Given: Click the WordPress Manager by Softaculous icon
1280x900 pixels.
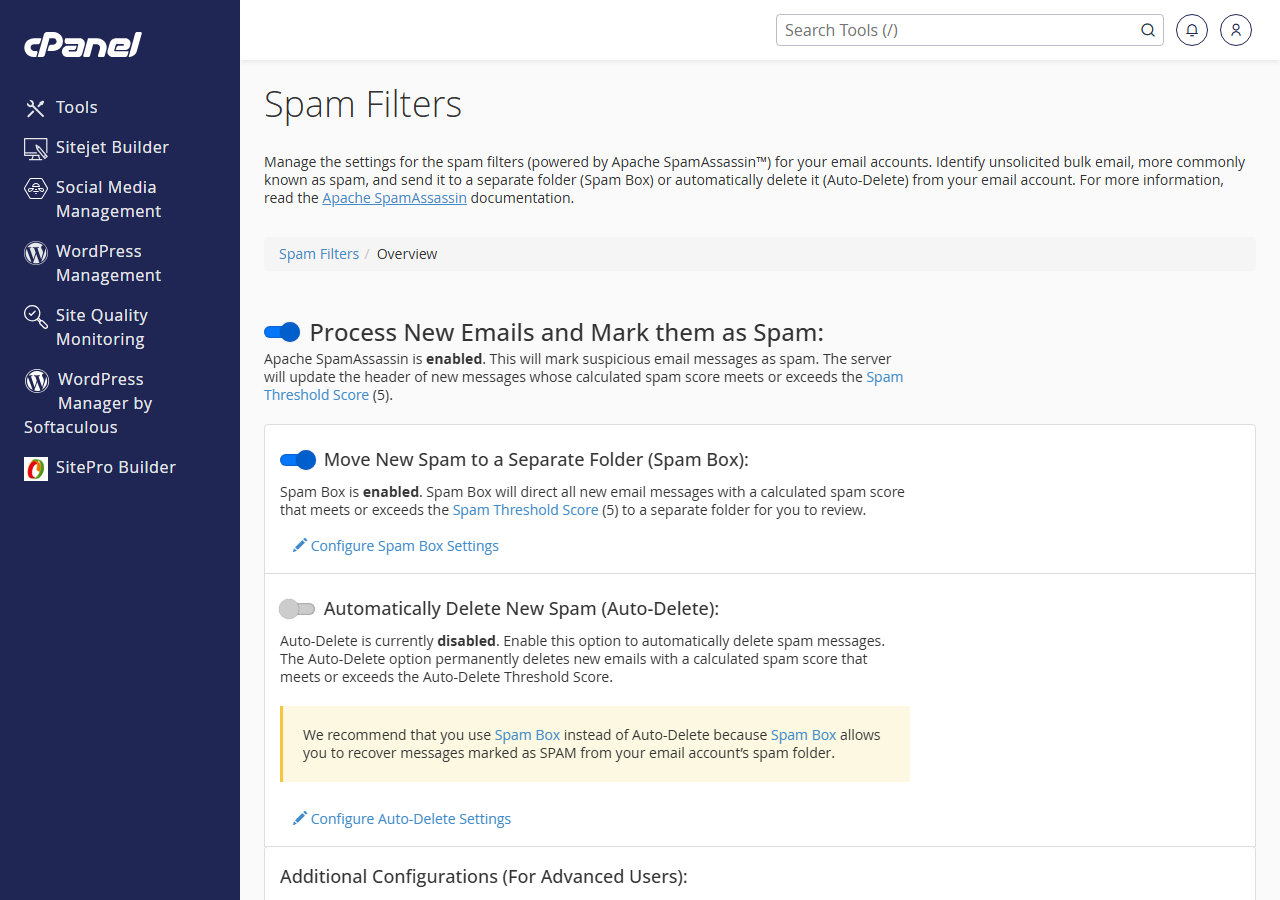Looking at the screenshot, I should pyautogui.click(x=37, y=380).
